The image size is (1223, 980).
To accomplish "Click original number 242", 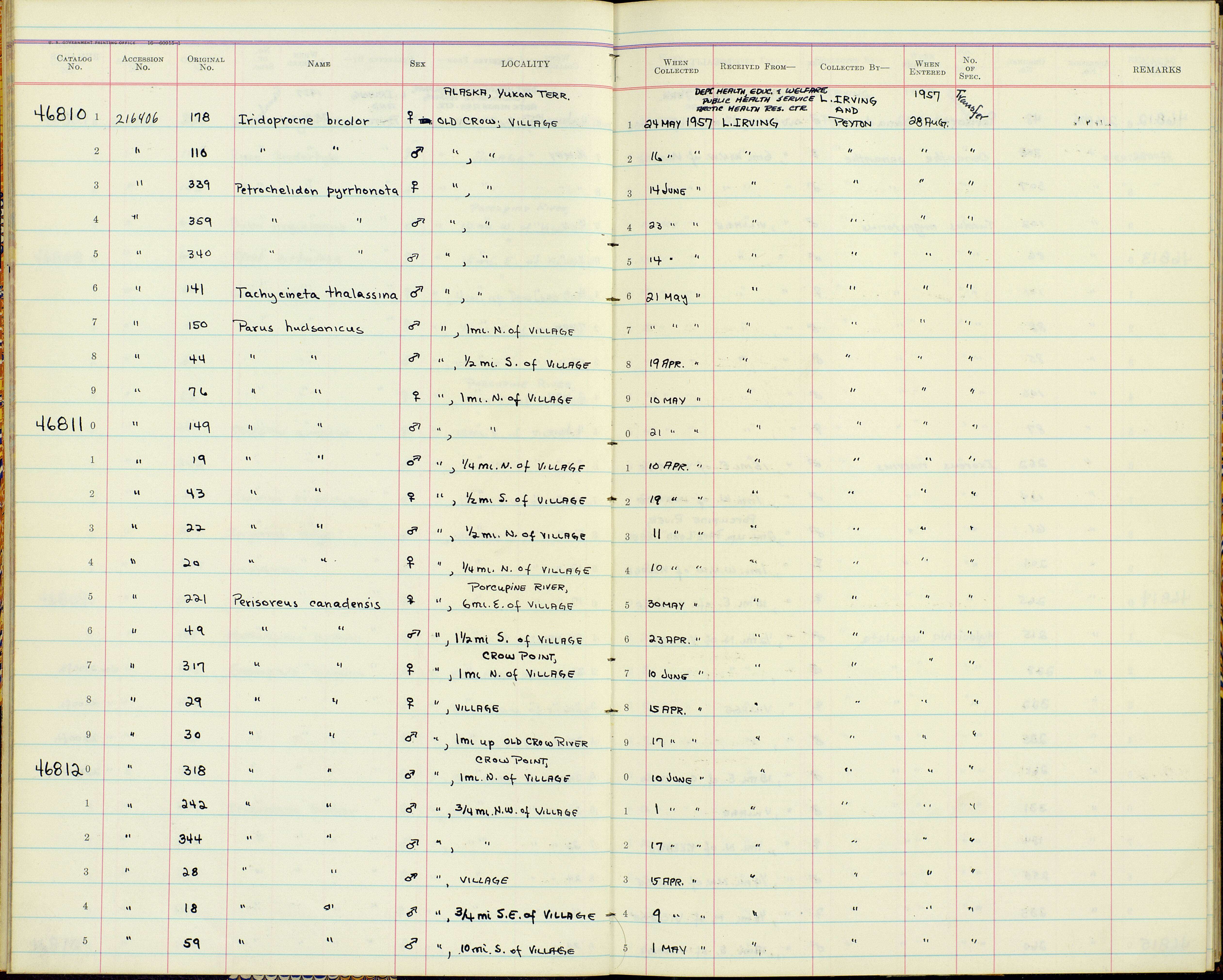I will click(x=194, y=804).
